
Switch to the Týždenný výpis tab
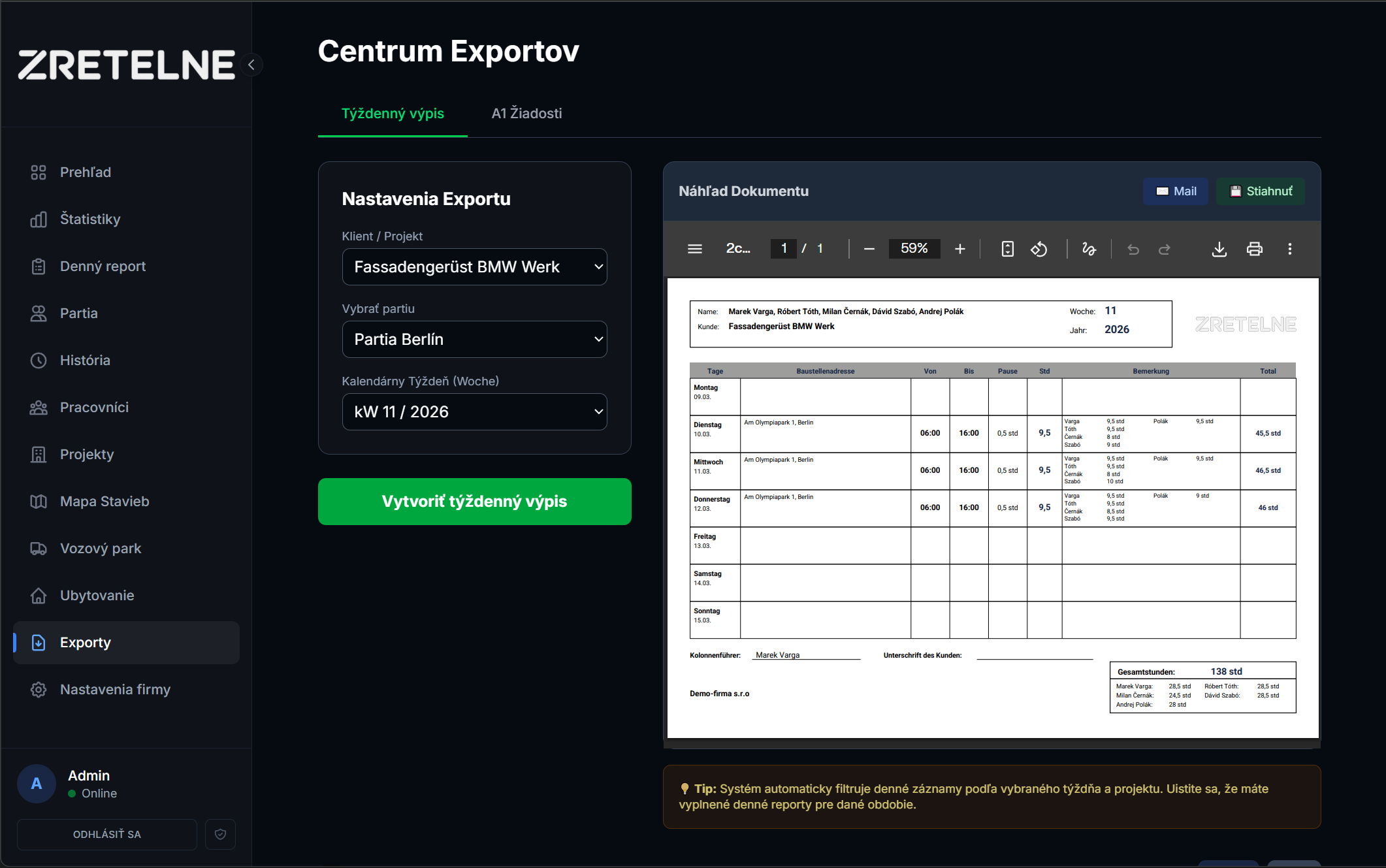tap(393, 114)
